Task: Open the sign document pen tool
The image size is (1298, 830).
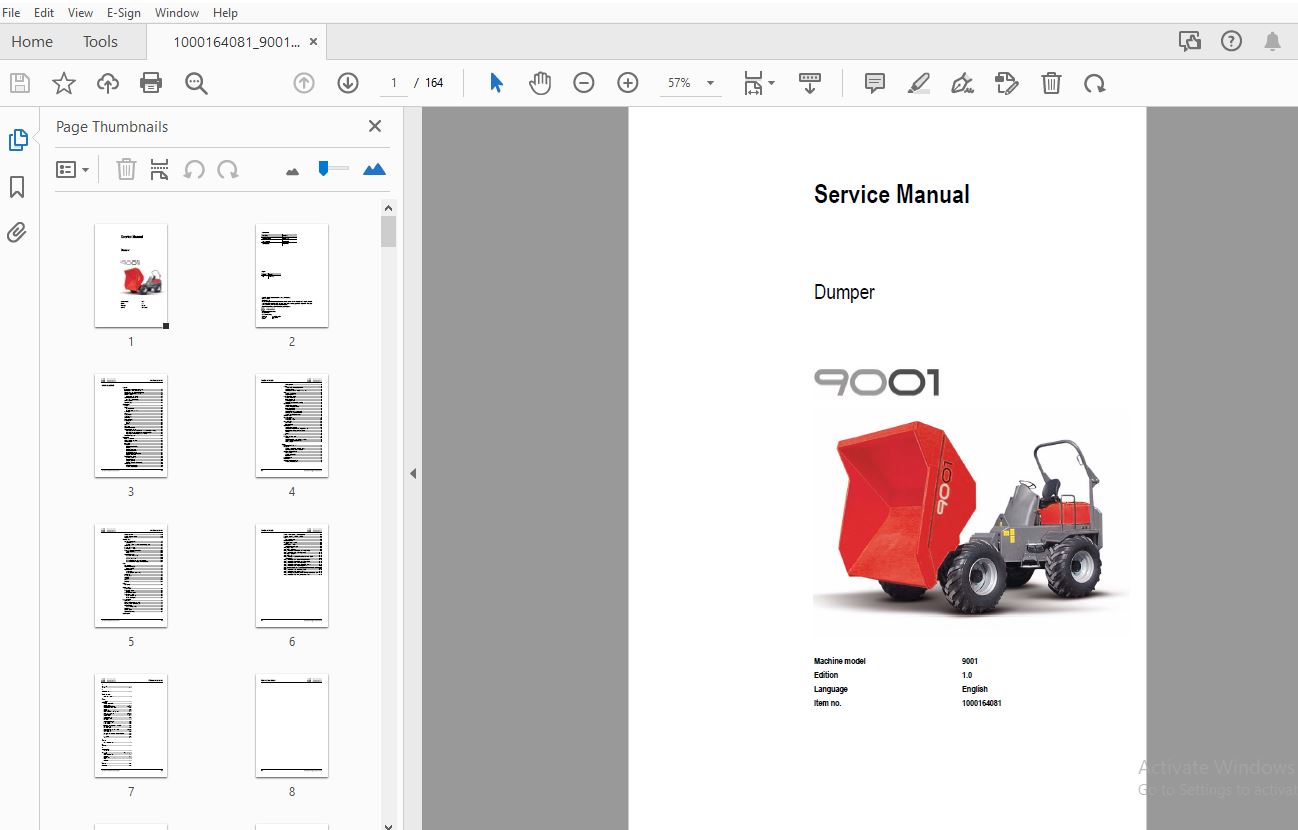Action: click(x=963, y=83)
